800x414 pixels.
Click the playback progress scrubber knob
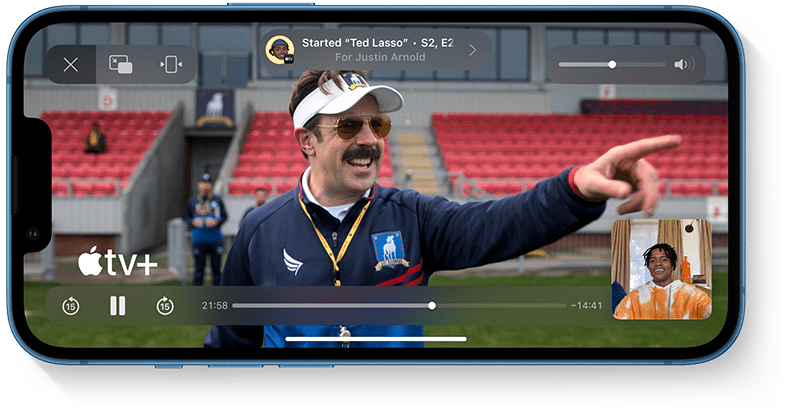432,306
